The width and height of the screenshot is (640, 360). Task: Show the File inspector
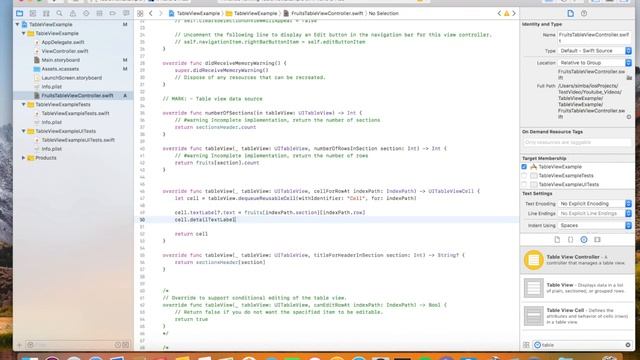571,13
